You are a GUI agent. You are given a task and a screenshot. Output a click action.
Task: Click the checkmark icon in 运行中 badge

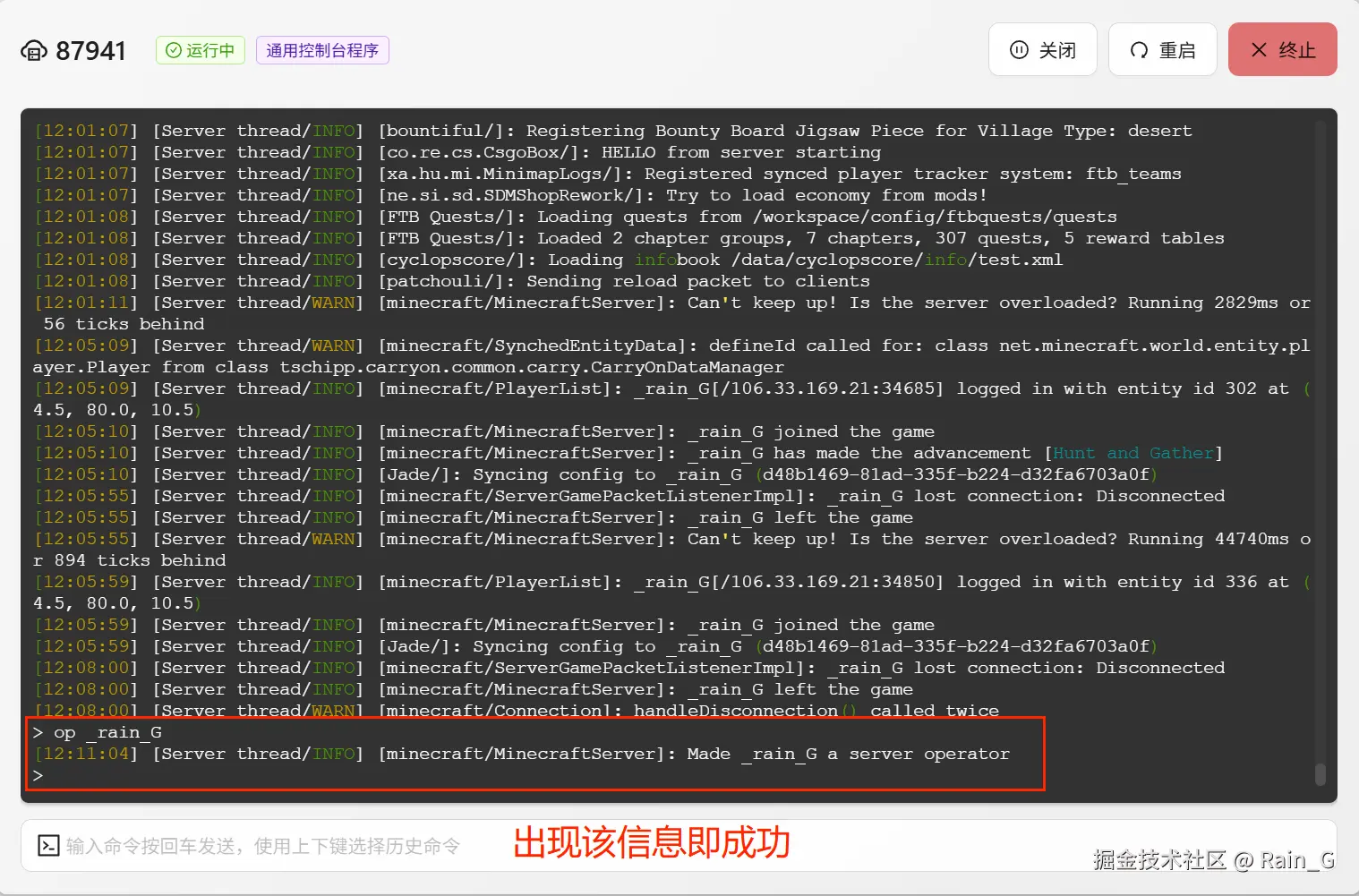pyautogui.click(x=174, y=50)
